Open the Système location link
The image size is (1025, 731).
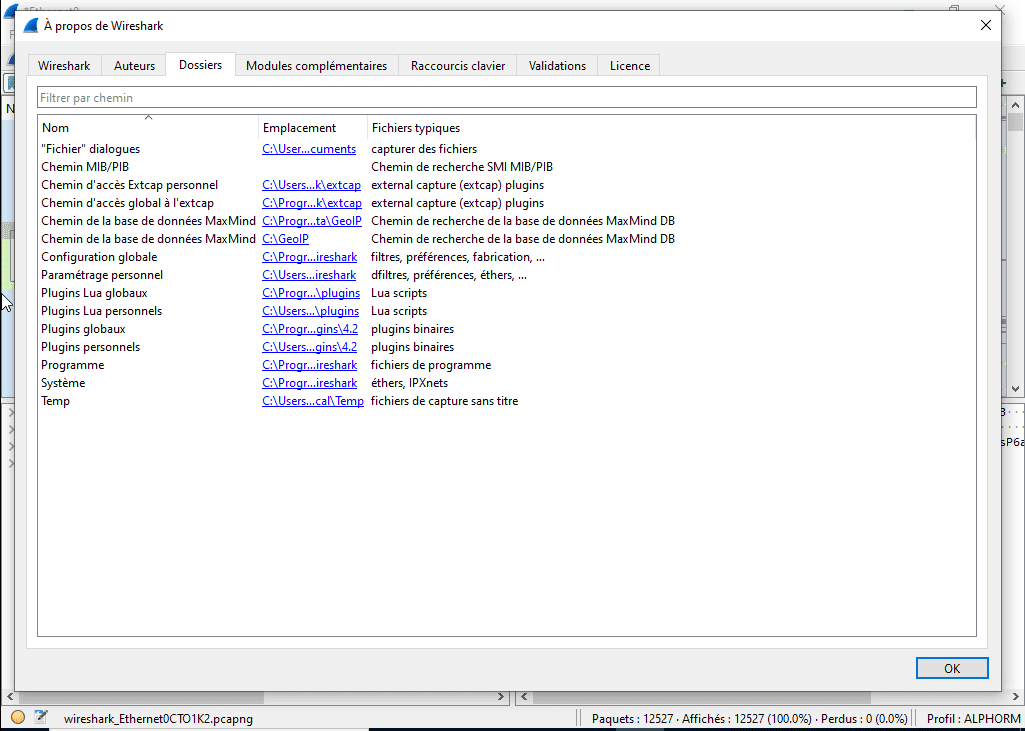[x=309, y=383]
